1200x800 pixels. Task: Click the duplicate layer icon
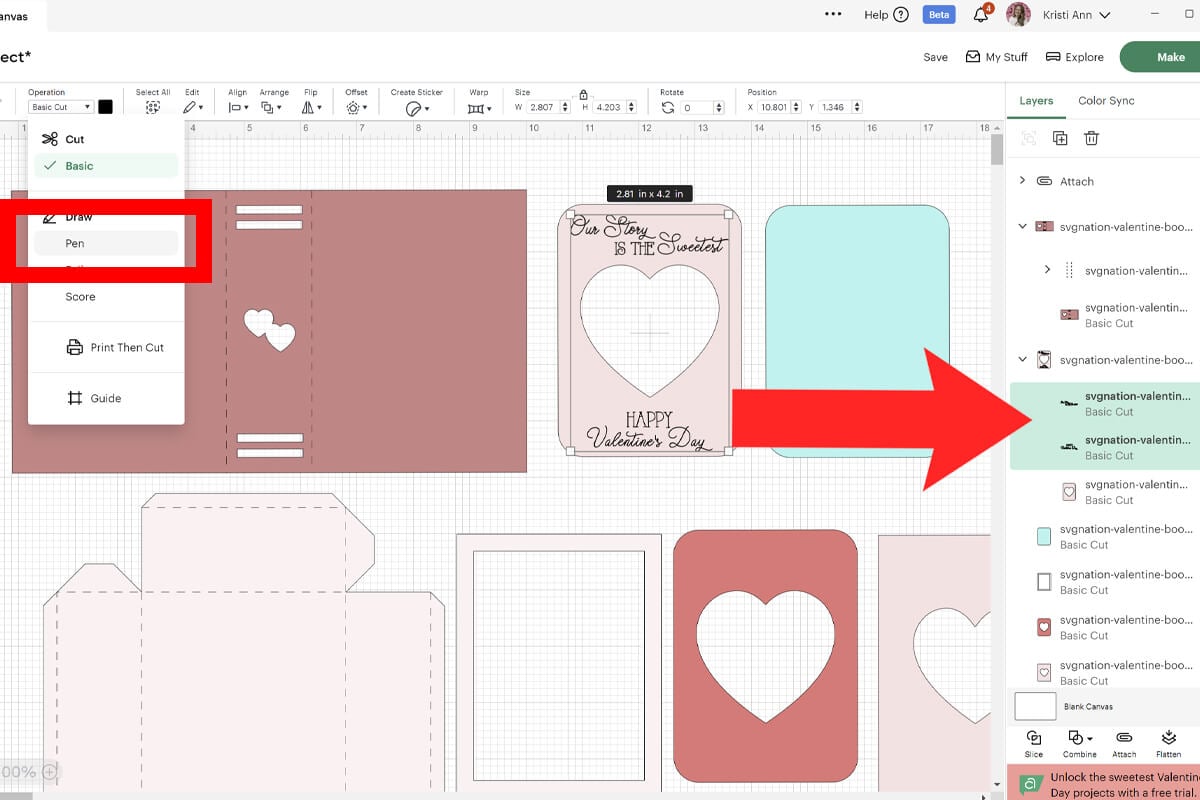(1061, 138)
